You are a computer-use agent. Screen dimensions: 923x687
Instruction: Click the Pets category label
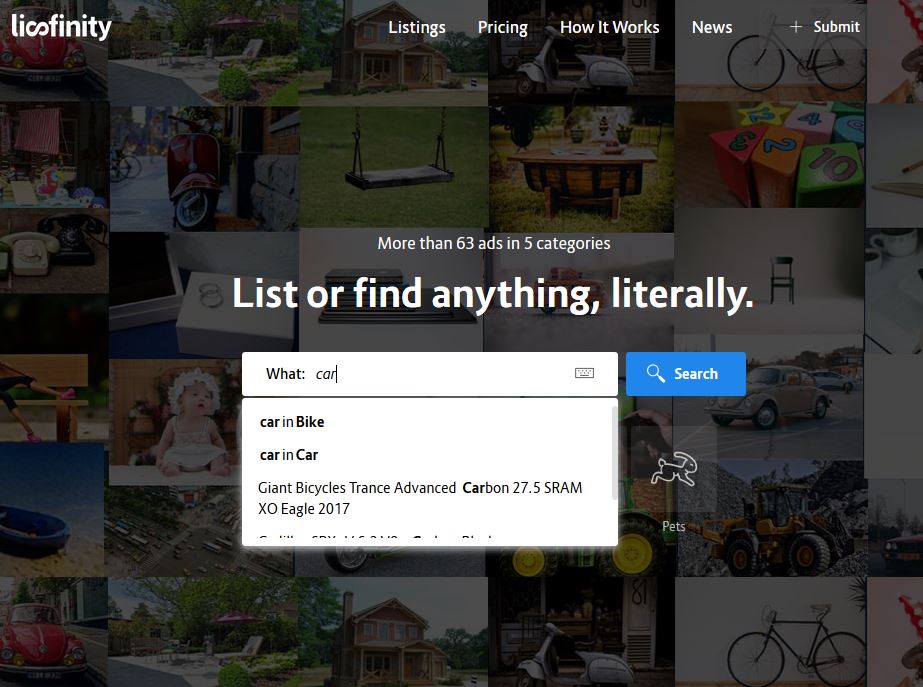673,526
